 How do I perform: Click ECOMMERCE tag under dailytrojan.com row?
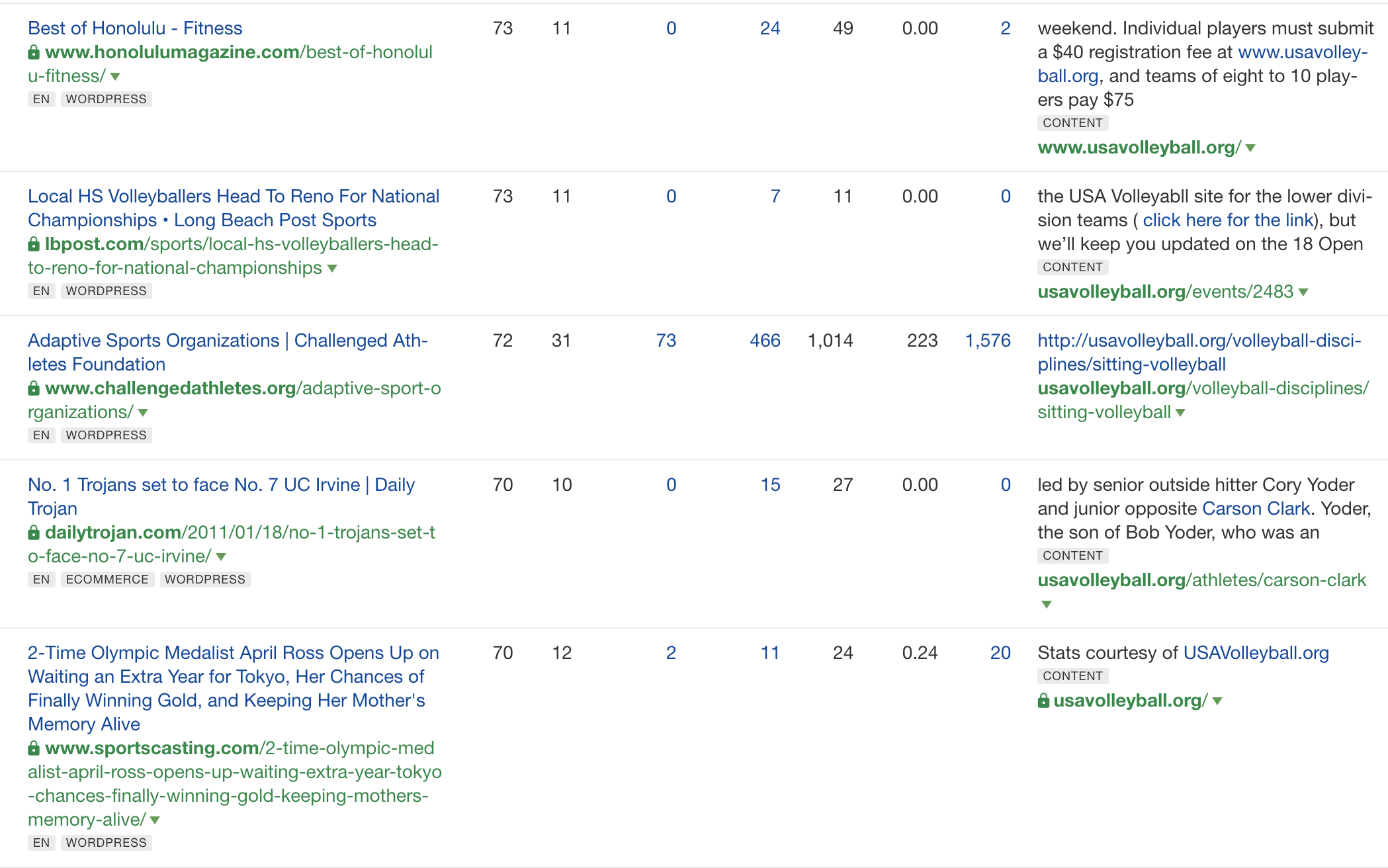[107, 580]
